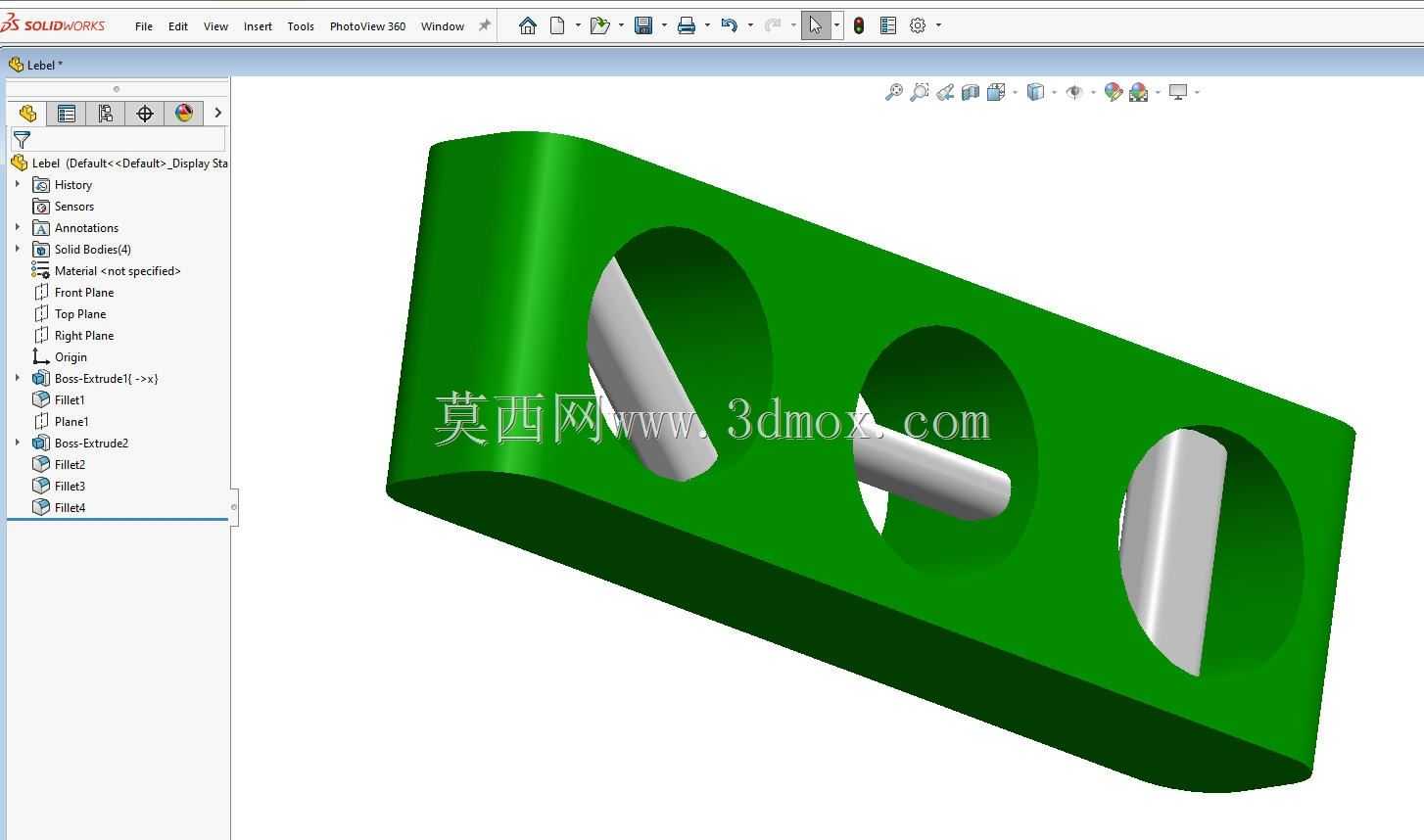
Task: Click Zoom to Fit magnifier
Action: click(x=894, y=92)
